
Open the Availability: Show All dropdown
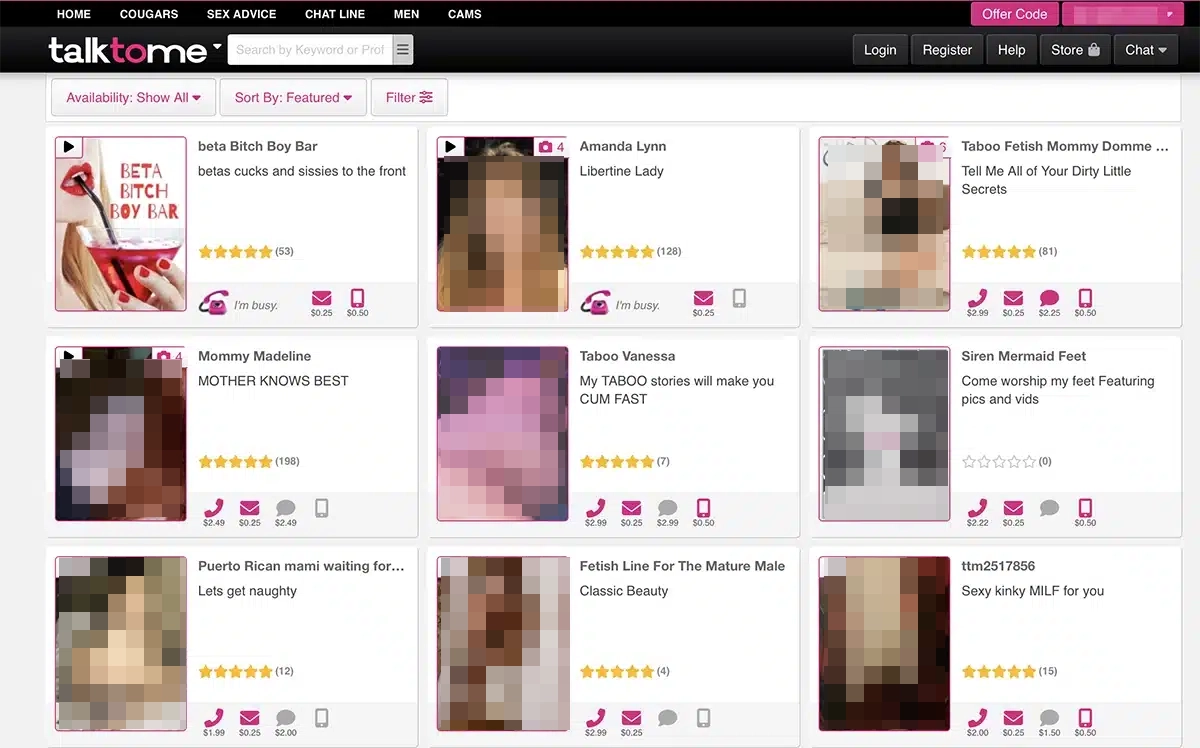click(133, 98)
